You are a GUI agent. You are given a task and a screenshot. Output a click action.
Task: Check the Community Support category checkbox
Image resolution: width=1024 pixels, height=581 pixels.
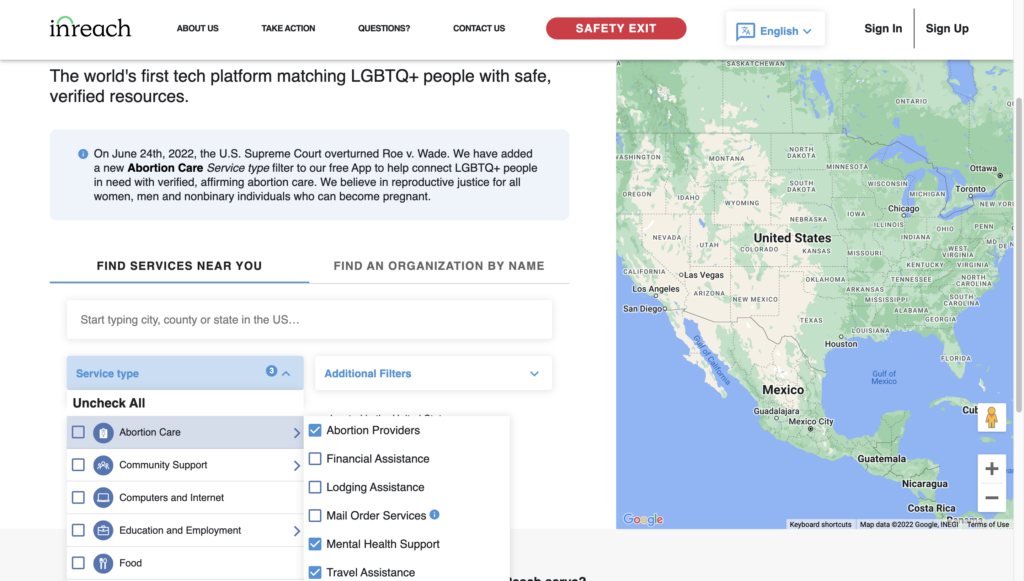[x=78, y=465]
